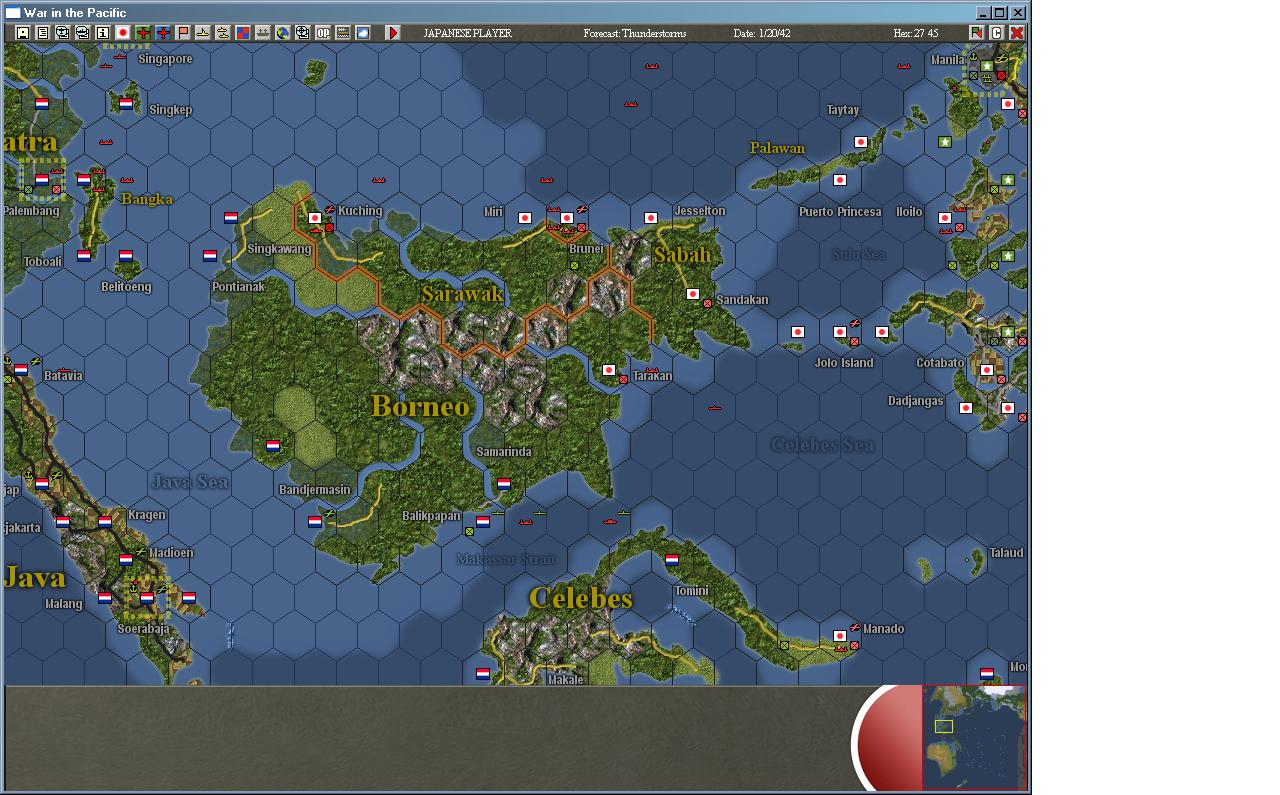Viewport: 1280px width, 795px height.
Task: Open the information 'i' toolbar icon
Action: click(103, 33)
